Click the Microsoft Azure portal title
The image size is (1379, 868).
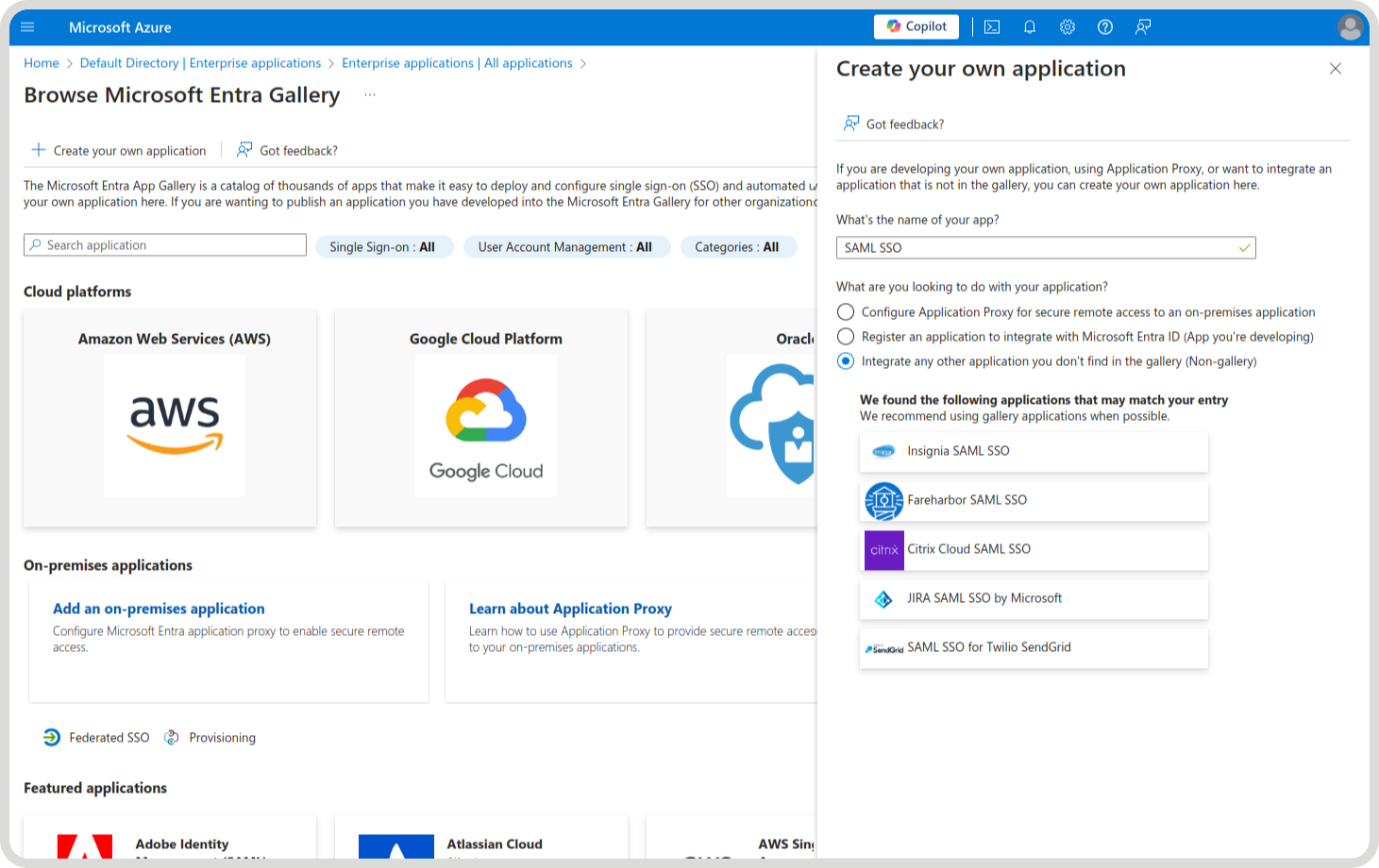click(120, 27)
